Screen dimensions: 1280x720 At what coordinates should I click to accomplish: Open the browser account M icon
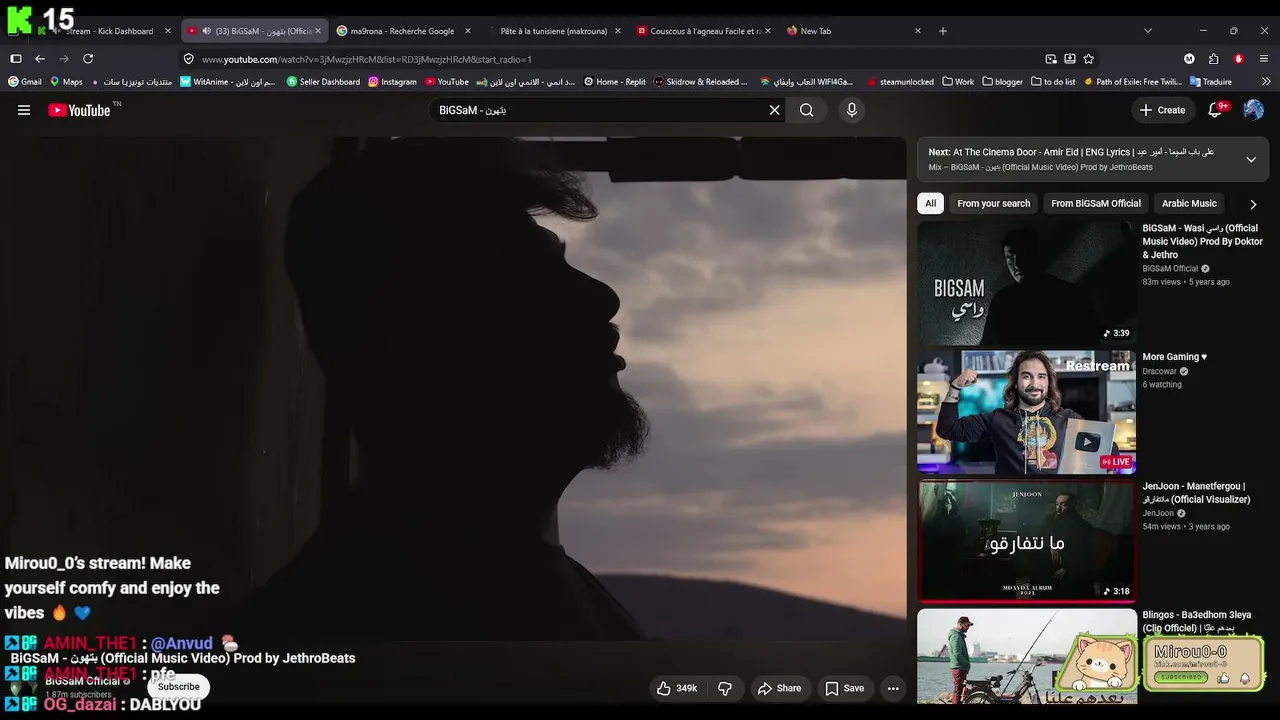[x=1189, y=59]
